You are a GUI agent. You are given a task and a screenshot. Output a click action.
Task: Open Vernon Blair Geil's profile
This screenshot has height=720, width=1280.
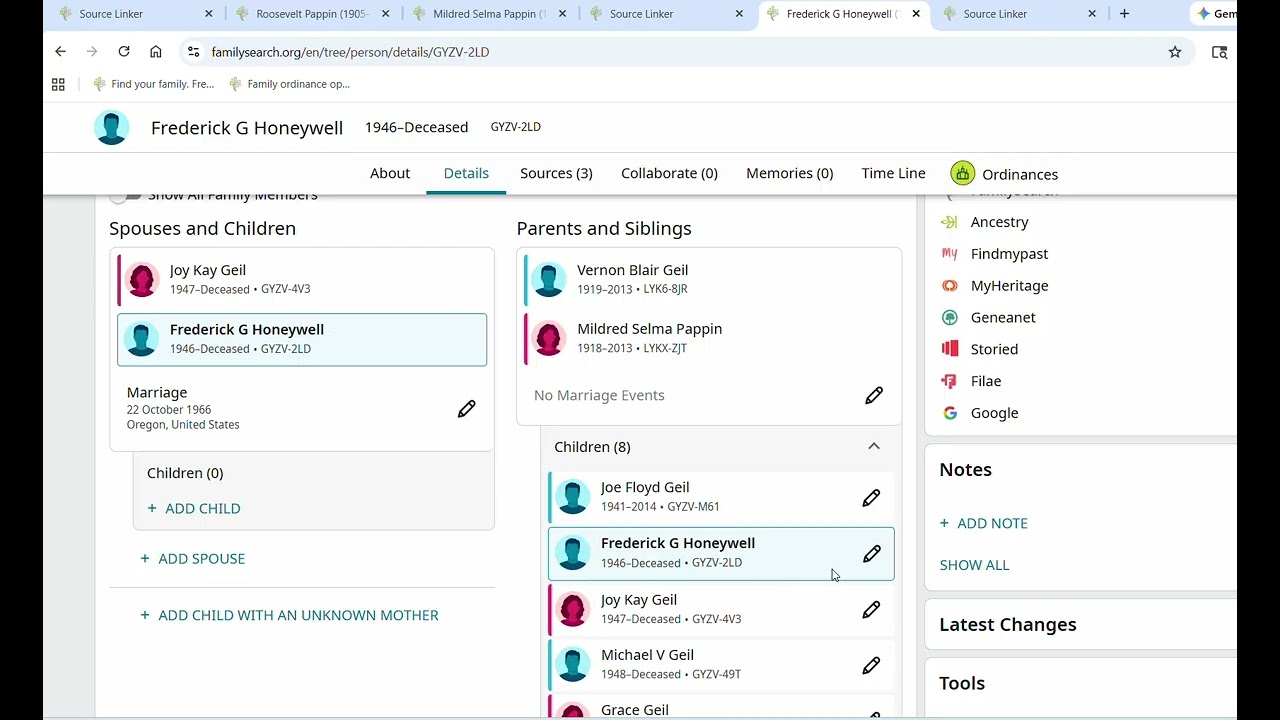click(x=632, y=270)
